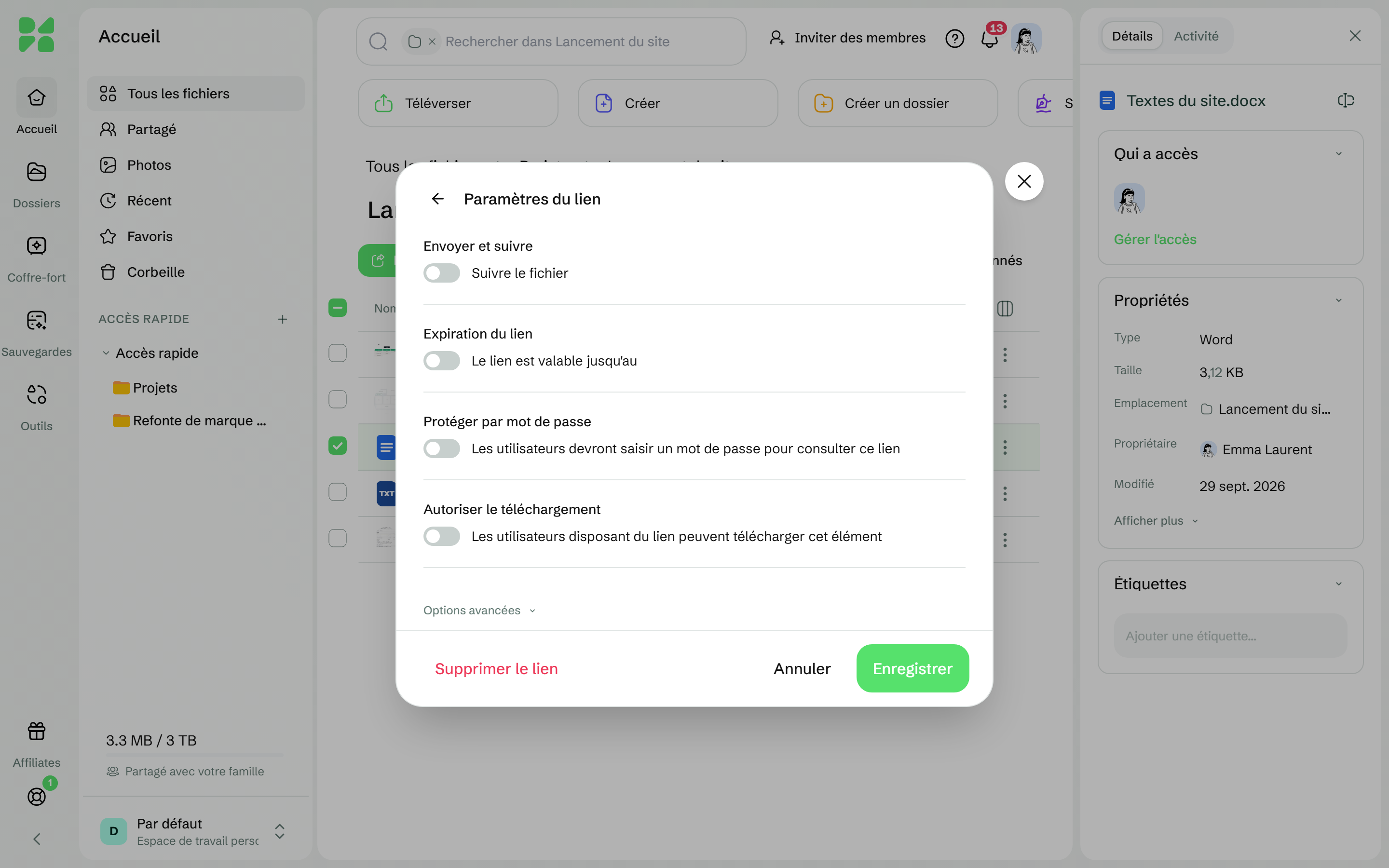This screenshot has width=1389, height=868.
Task: Enable the Suivre le fichier toggle
Action: click(441, 272)
